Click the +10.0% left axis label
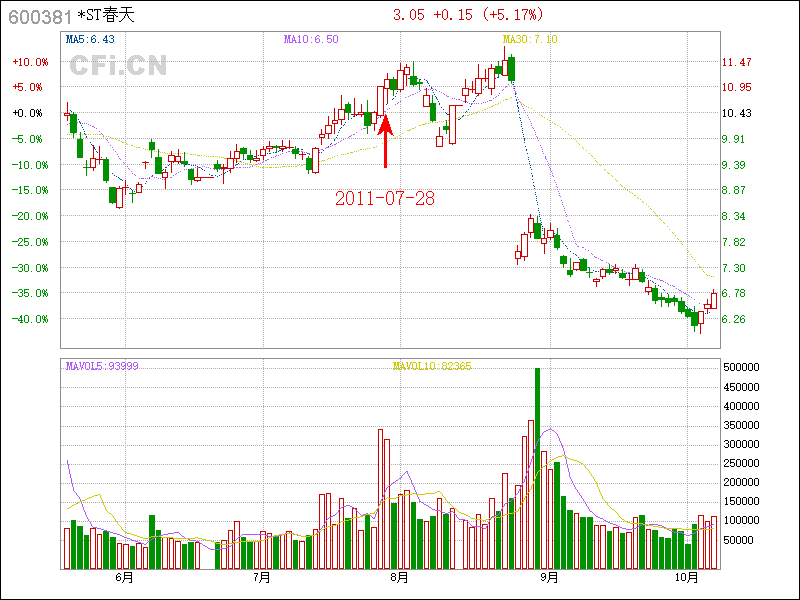 pos(30,62)
